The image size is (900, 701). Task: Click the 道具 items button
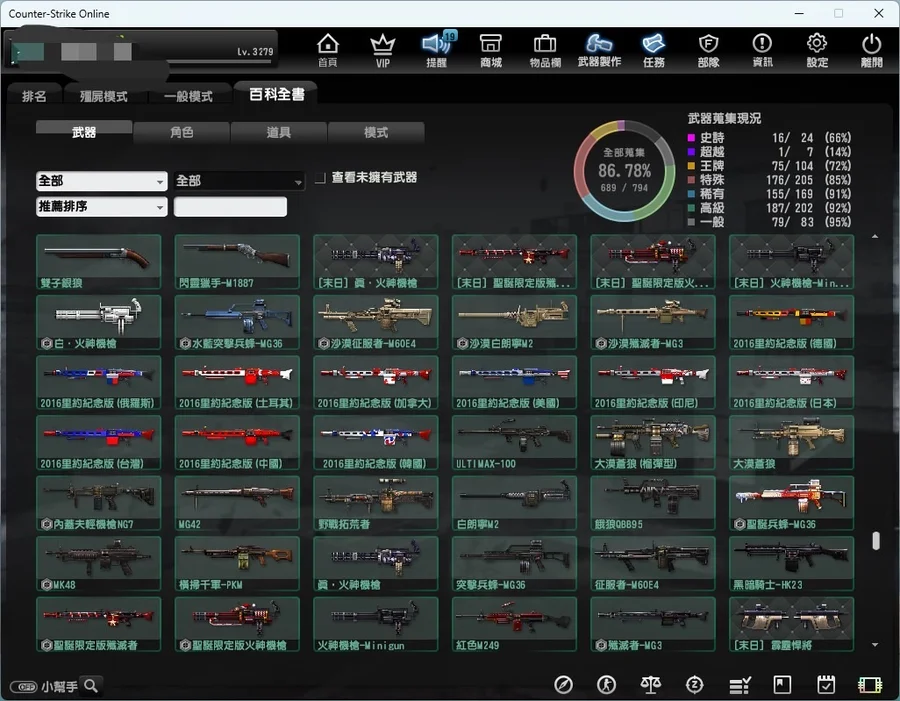(279, 132)
